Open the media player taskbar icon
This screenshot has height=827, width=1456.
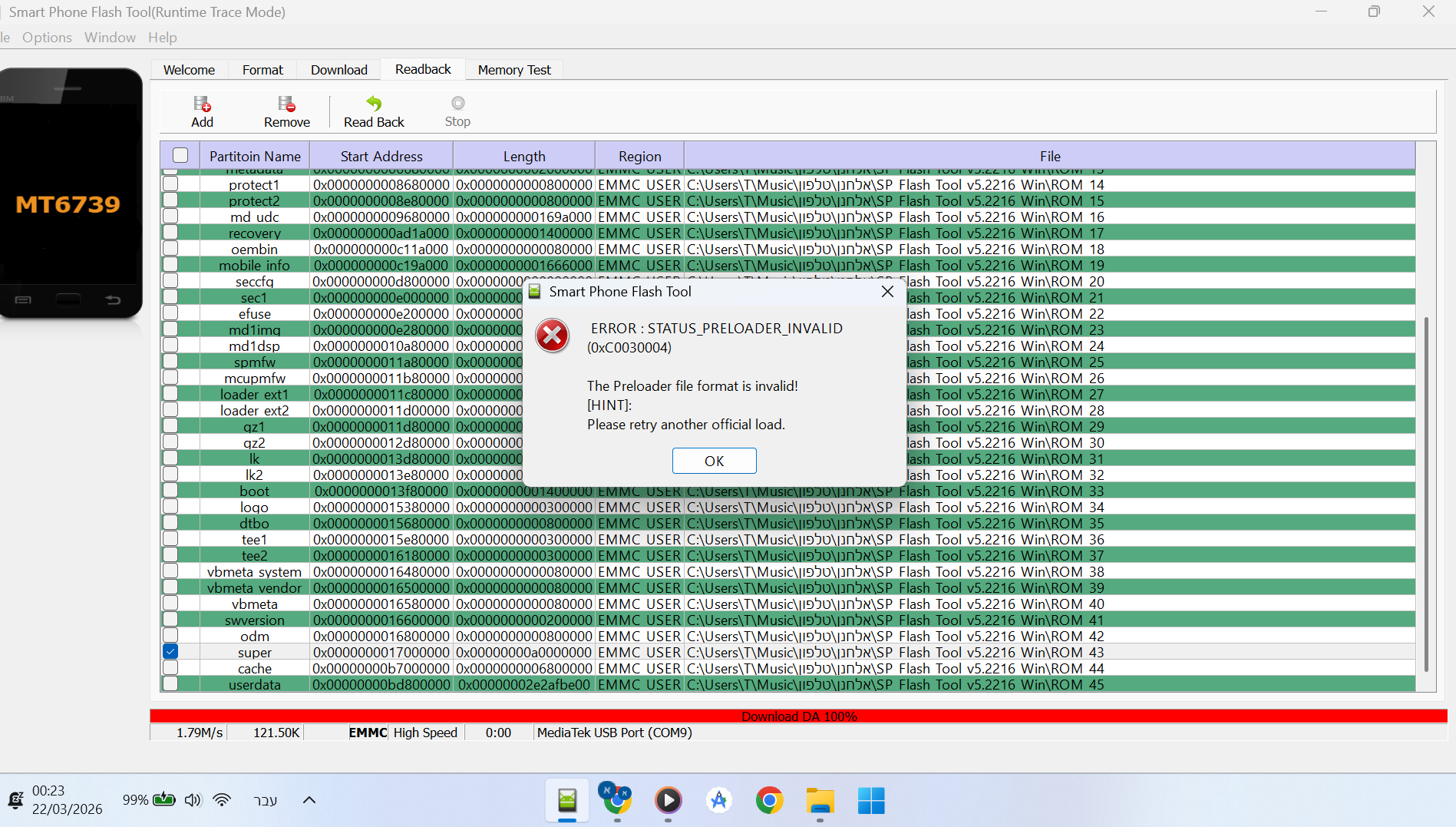point(668,800)
